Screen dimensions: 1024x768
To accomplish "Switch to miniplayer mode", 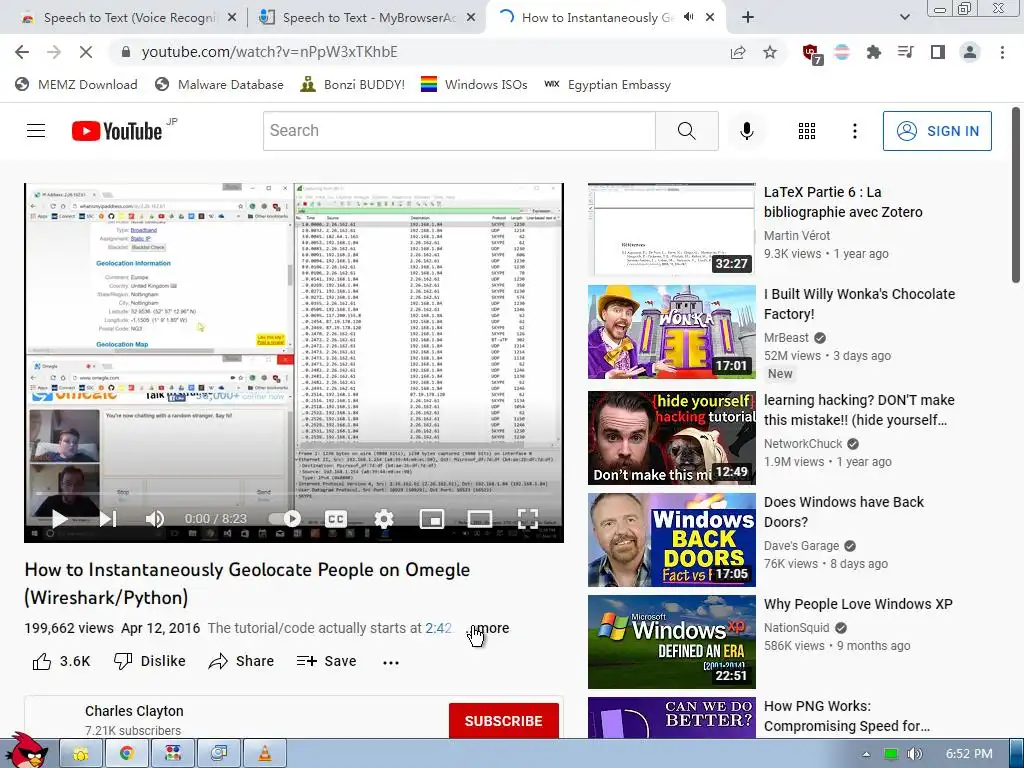I will pos(432,519).
